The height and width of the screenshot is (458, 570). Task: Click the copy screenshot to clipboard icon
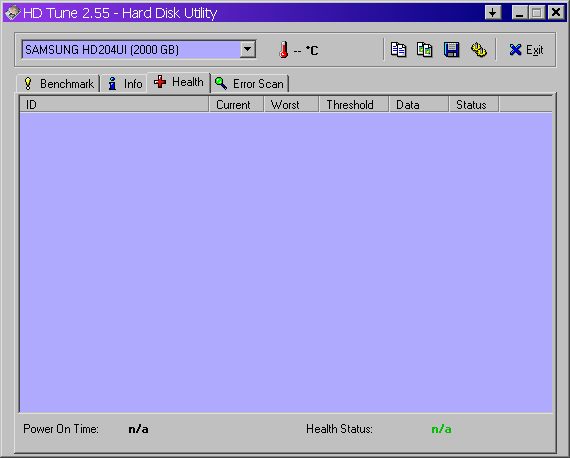click(x=425, y=49)
